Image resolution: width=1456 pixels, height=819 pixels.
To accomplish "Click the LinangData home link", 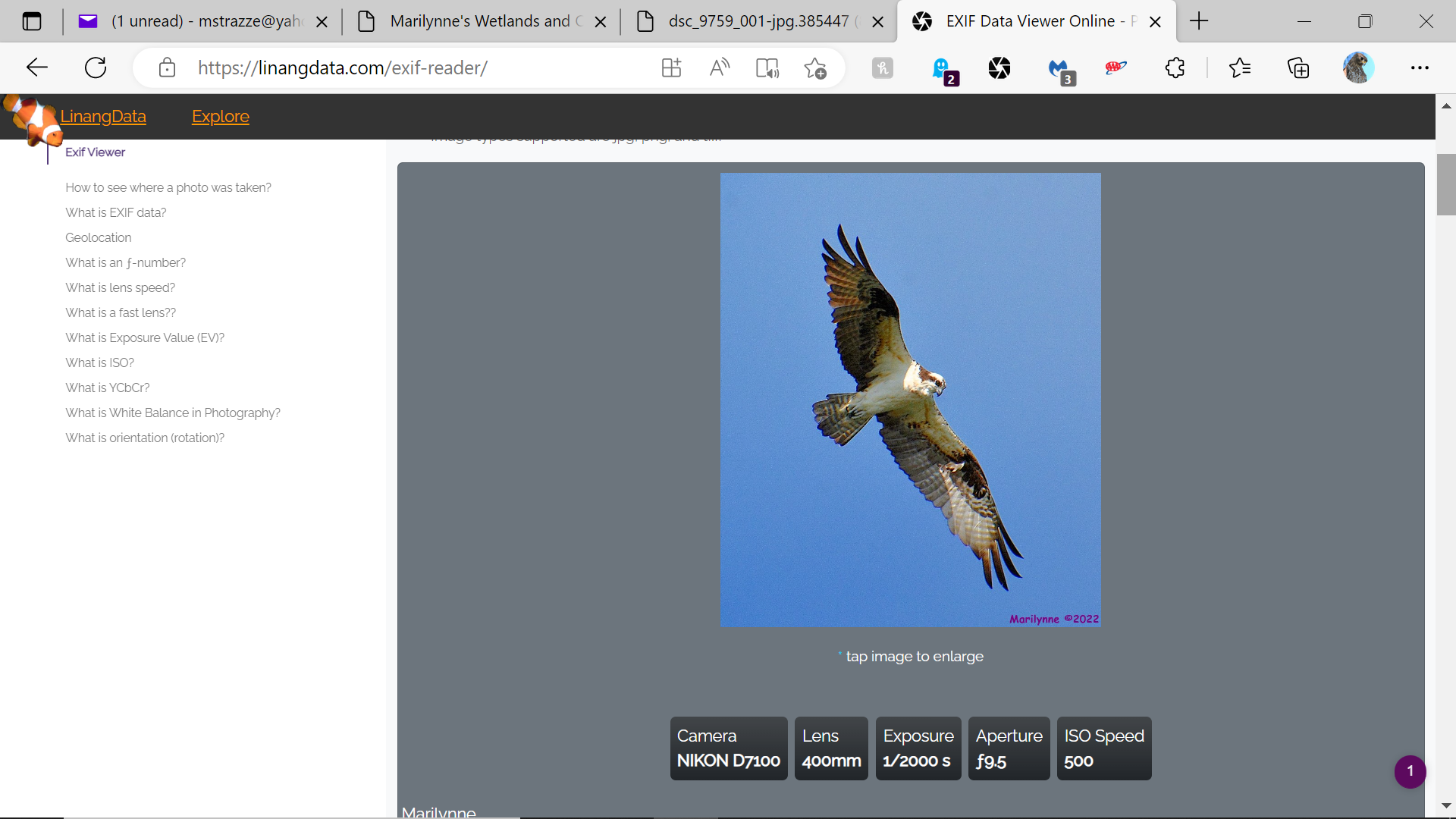I will click(103, 116).
